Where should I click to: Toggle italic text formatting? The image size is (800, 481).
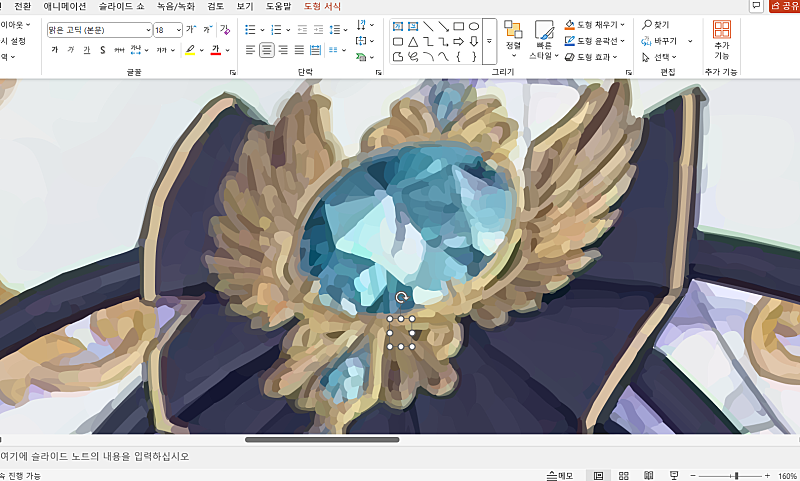click(x=71, y=50)
